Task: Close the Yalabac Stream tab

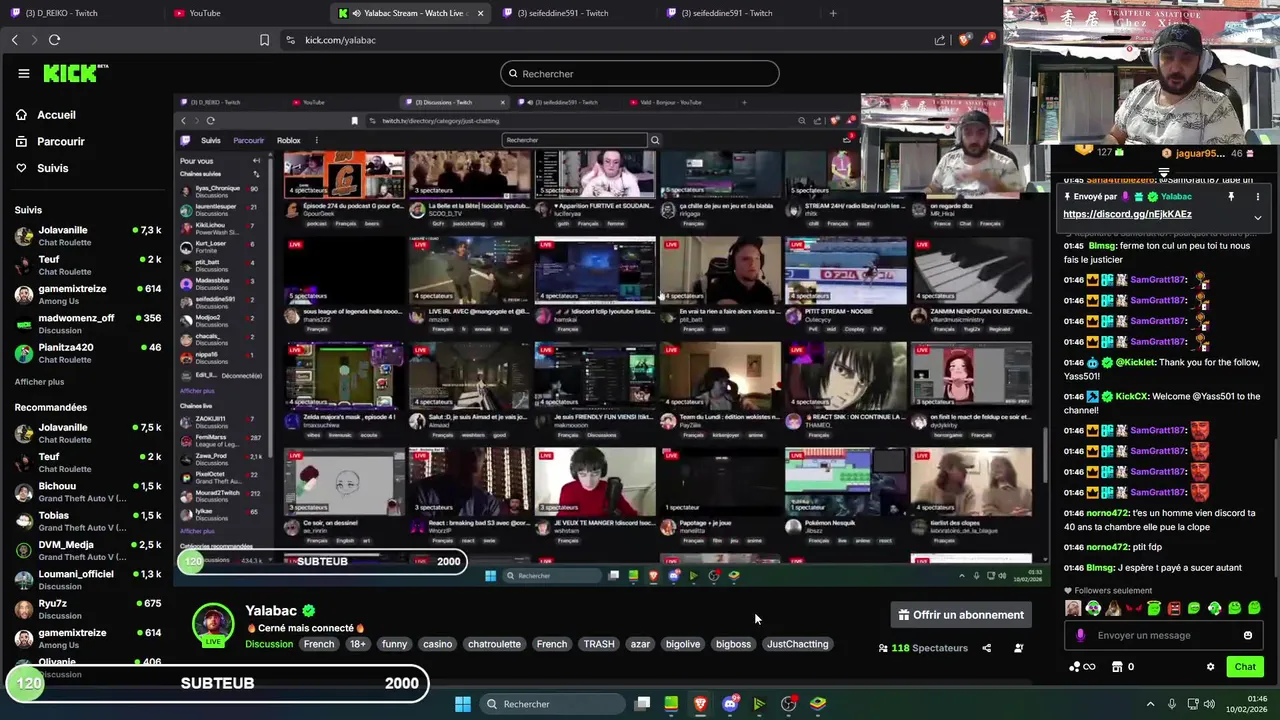Action: pyautogui.click(x=480, y=13)
